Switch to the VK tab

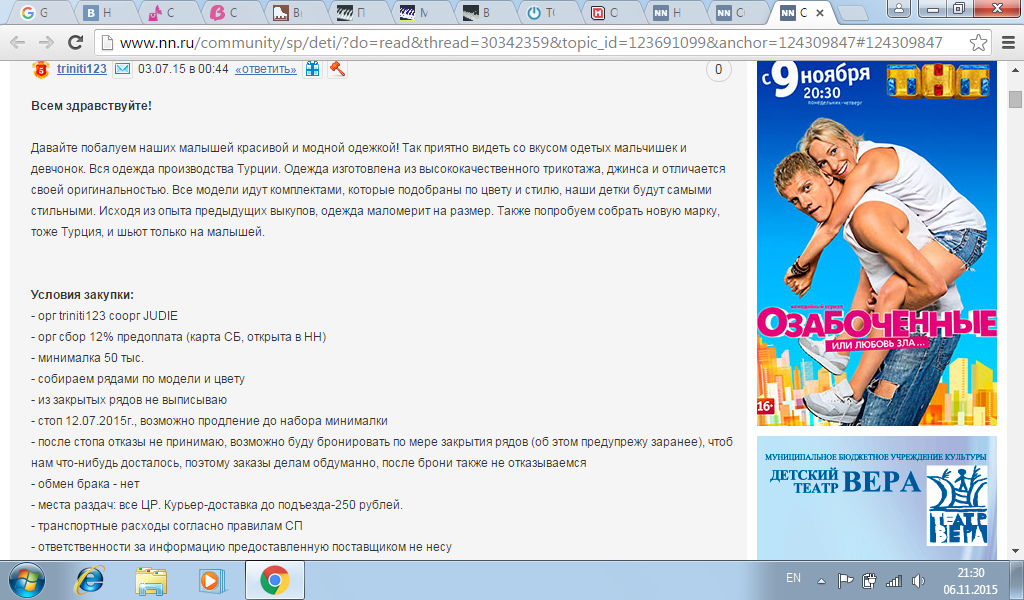(x=106, y=12)
